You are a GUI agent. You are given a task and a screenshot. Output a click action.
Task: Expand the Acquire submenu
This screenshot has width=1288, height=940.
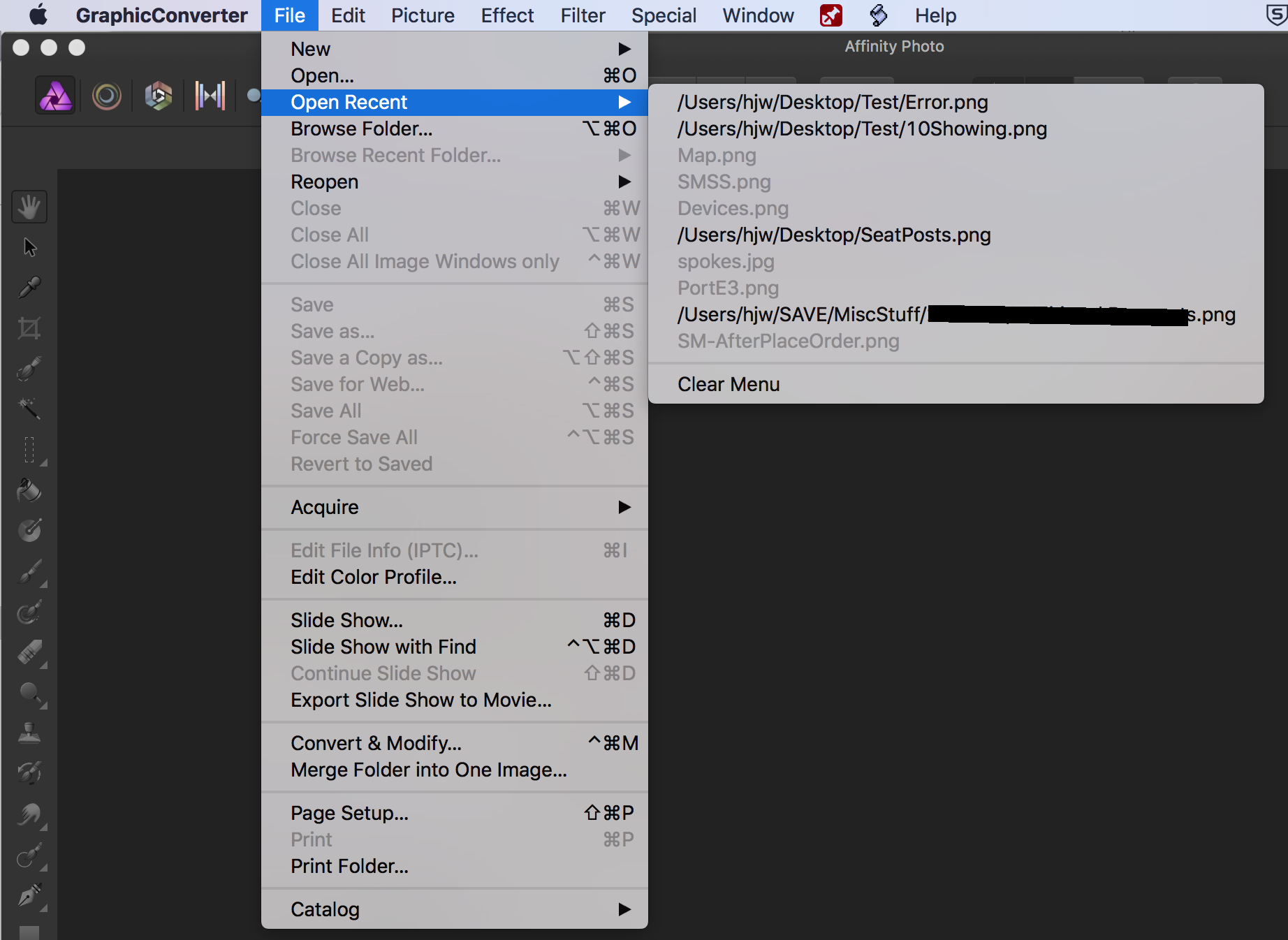tap(454, 507)
